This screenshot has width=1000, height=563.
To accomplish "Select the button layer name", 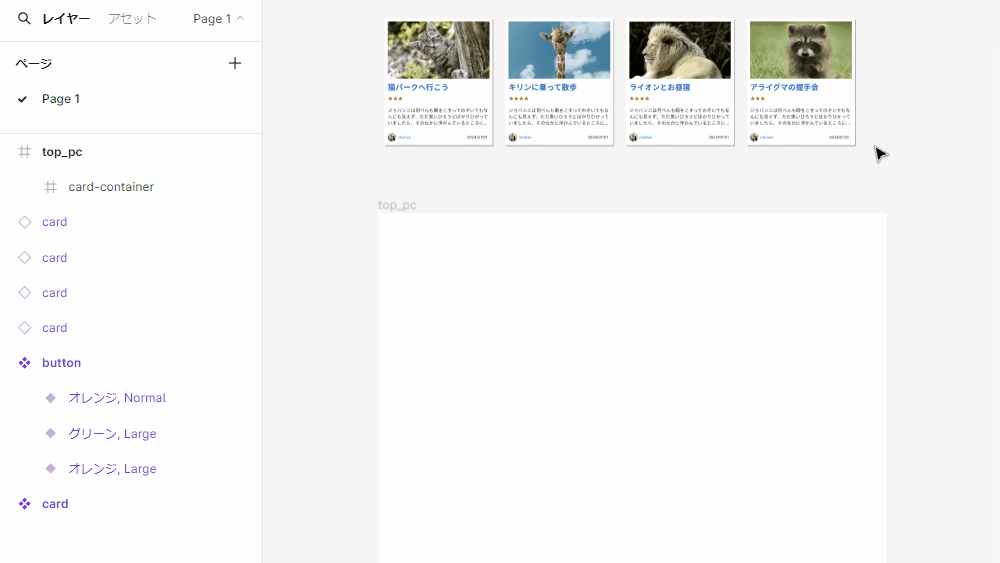I will 61,363.
